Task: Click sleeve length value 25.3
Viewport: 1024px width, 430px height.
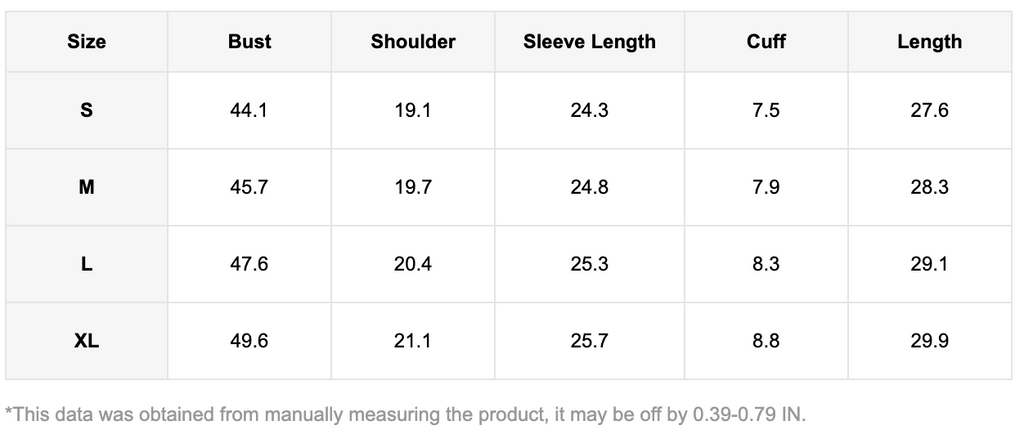Action: pyautogui.click(x=589, y=265)
